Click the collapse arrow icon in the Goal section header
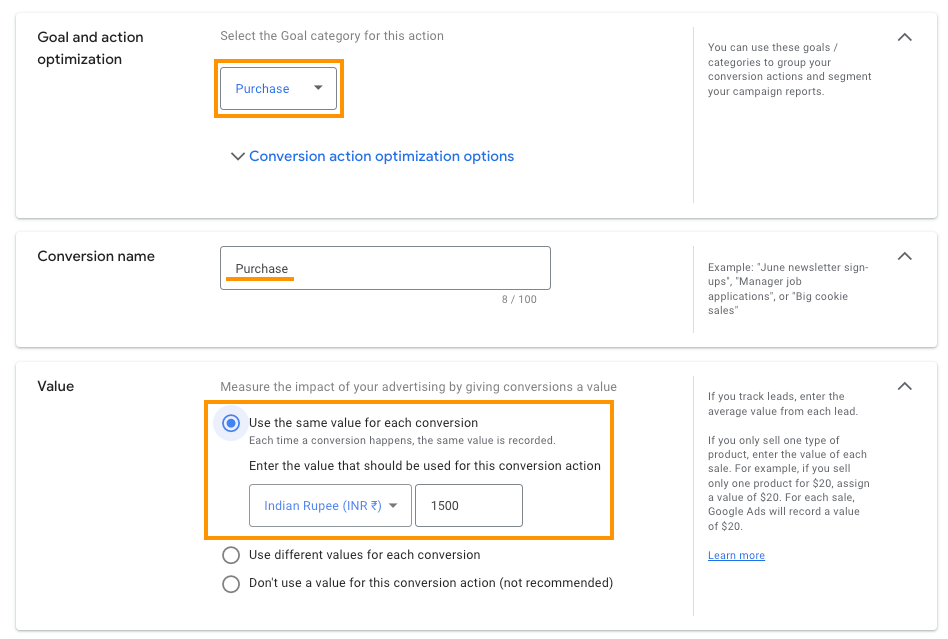Viewport: 948px width, 639px height. pos(904,37)
